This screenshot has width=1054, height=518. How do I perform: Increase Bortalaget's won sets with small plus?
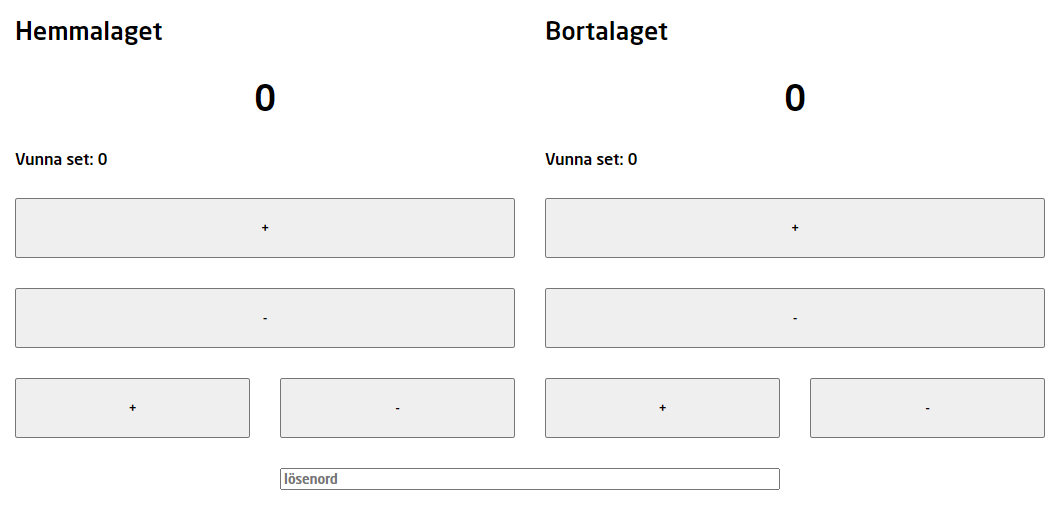(662, 408)
